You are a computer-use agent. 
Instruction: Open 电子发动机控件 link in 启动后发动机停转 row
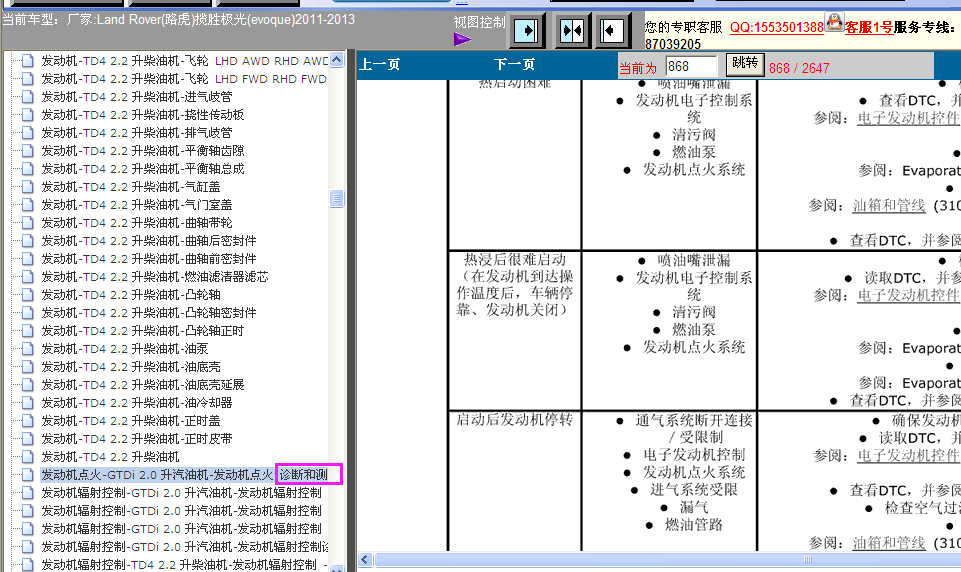[908, 456]
